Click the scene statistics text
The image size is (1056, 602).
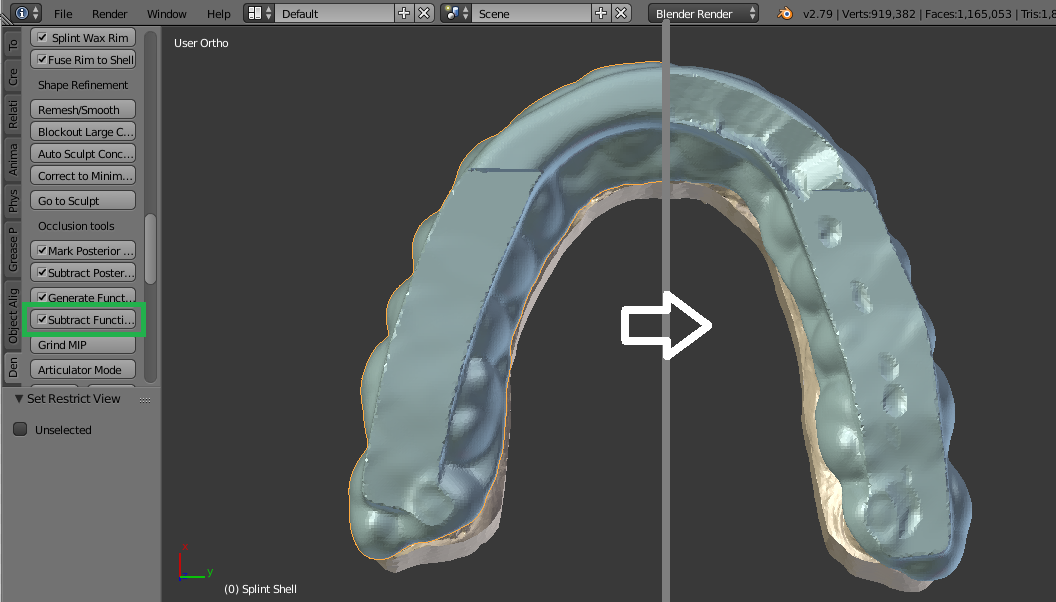[929, 13]
